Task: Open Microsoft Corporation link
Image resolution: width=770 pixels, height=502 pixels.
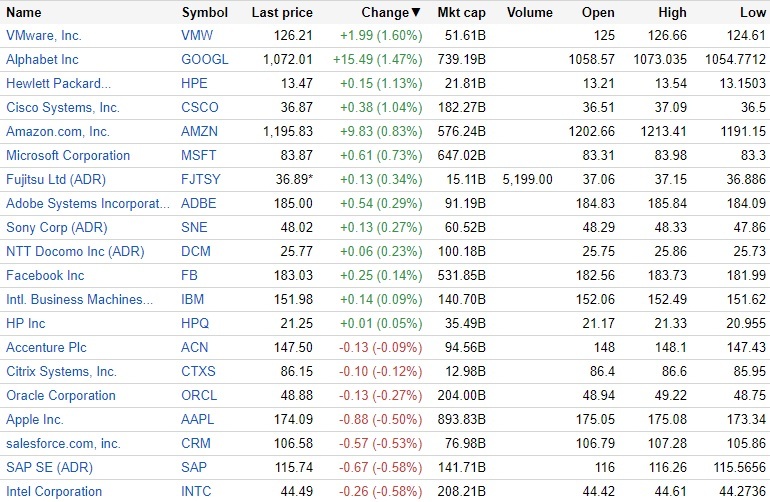Action: (x=68, y=155)
